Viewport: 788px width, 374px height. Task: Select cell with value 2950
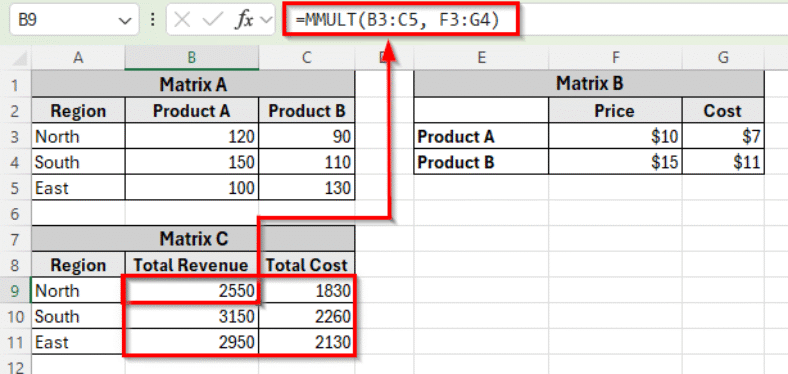pos(191,342)
